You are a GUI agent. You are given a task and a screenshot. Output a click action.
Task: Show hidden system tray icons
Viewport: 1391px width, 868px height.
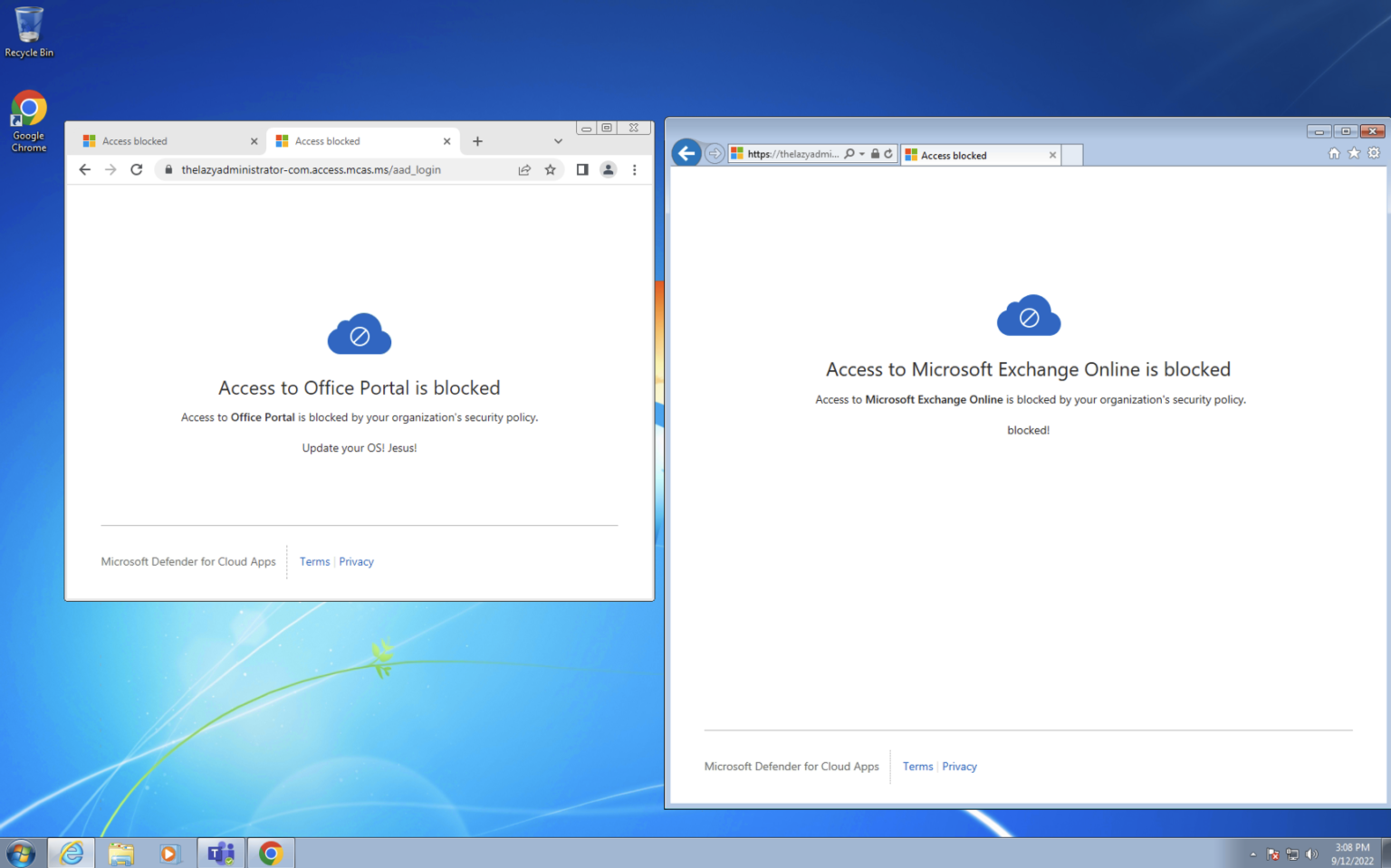pos(1253,854)
